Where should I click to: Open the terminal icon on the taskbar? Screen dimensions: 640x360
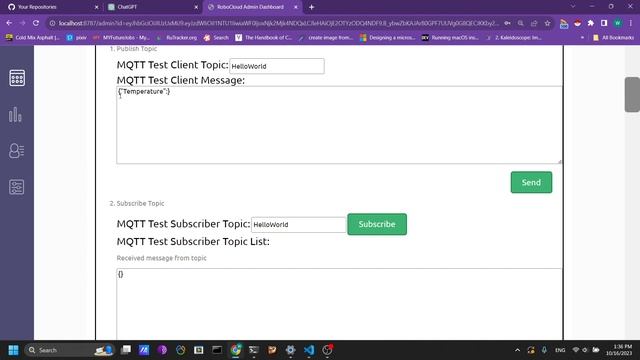coord(254,350)
